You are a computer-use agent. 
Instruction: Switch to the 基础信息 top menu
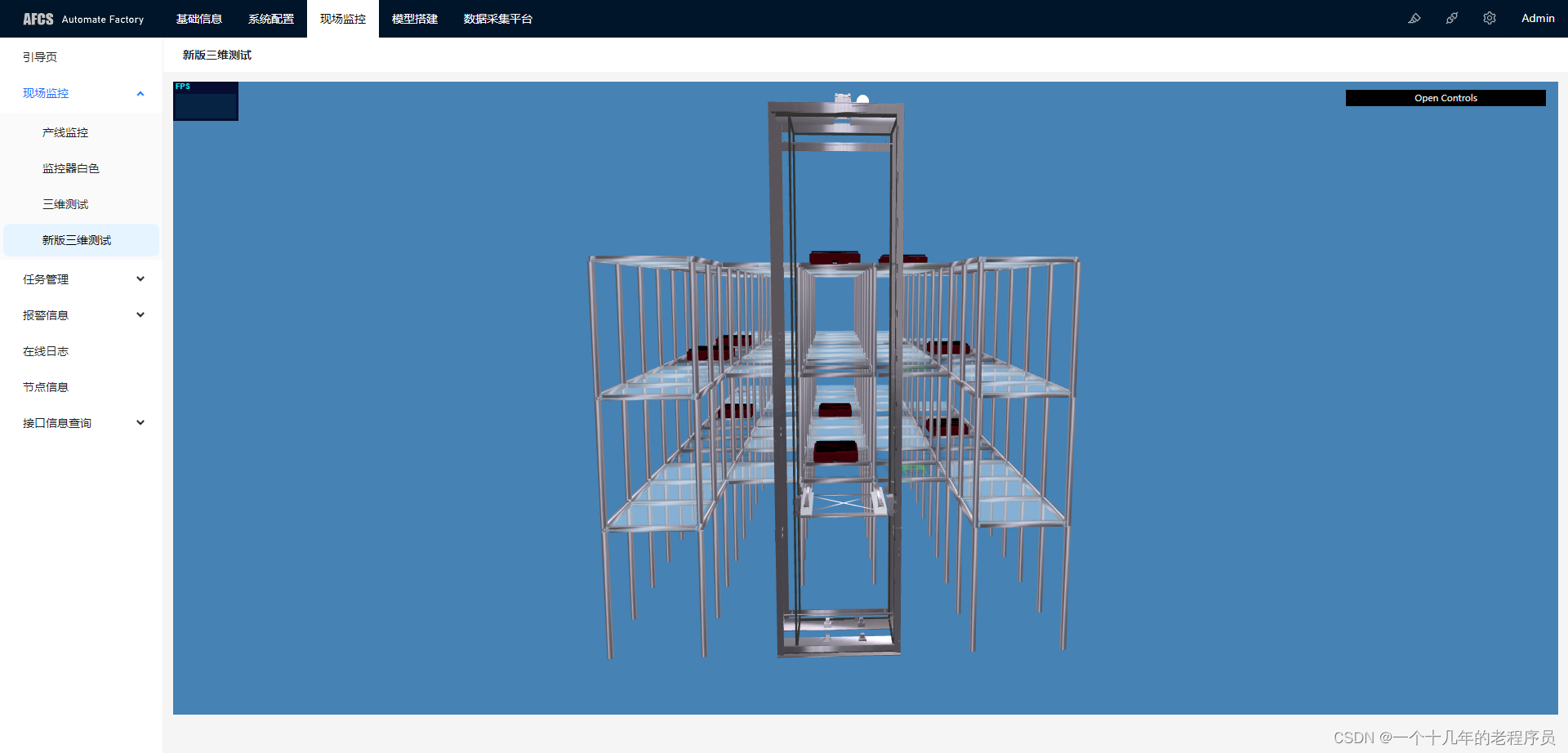199,19
